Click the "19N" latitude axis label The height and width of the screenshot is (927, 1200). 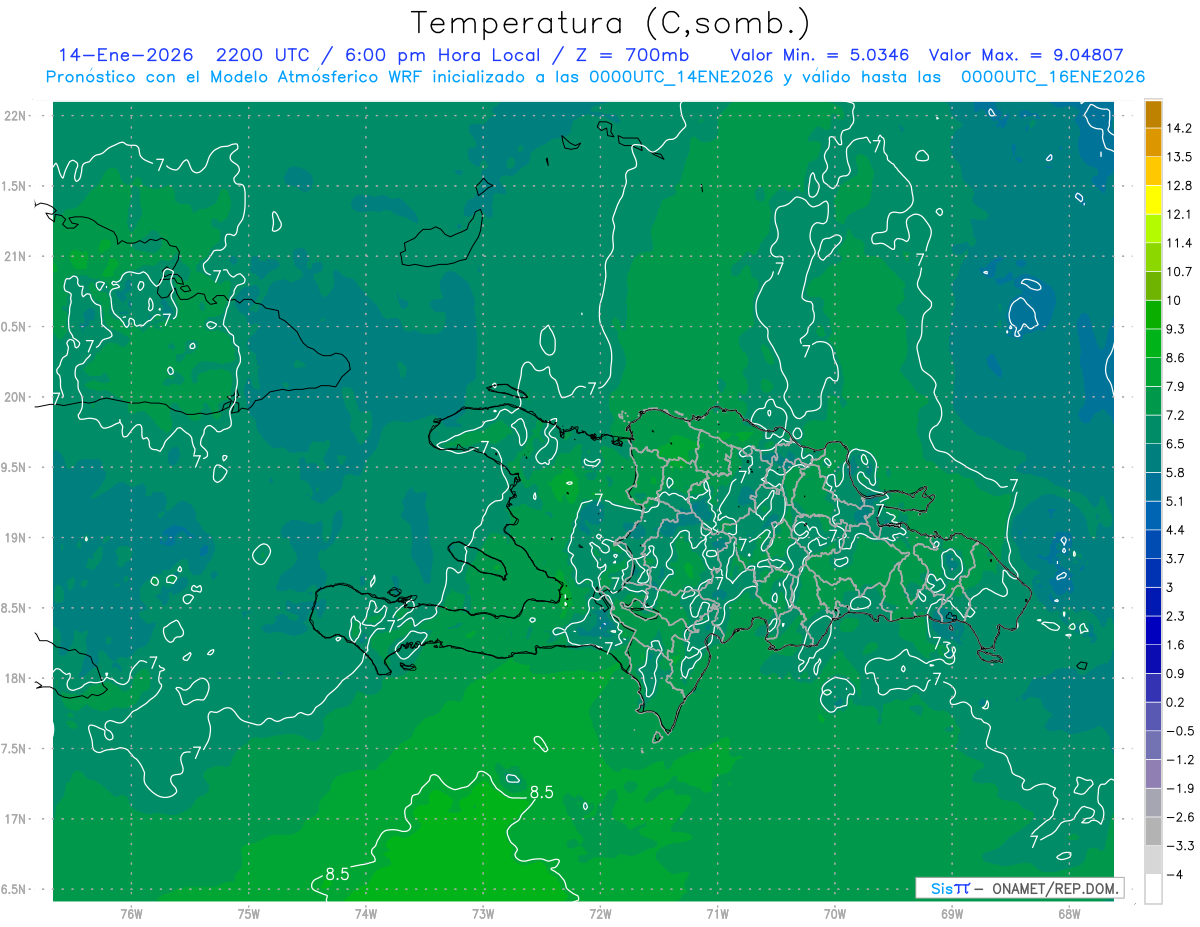pos(15,538)
